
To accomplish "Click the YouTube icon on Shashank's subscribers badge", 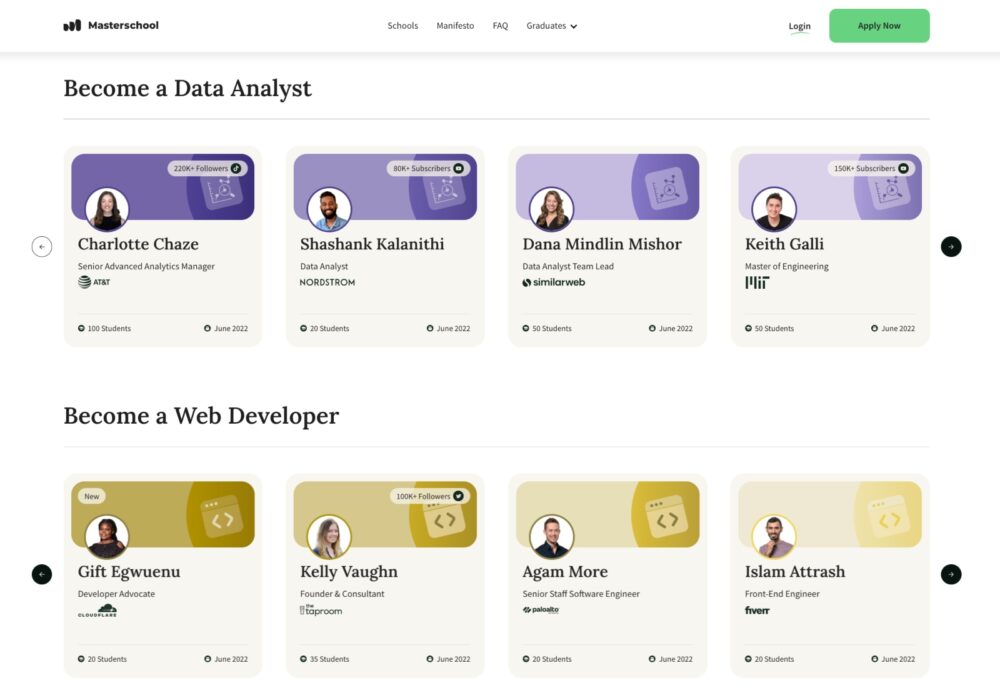I will [457, 168].
